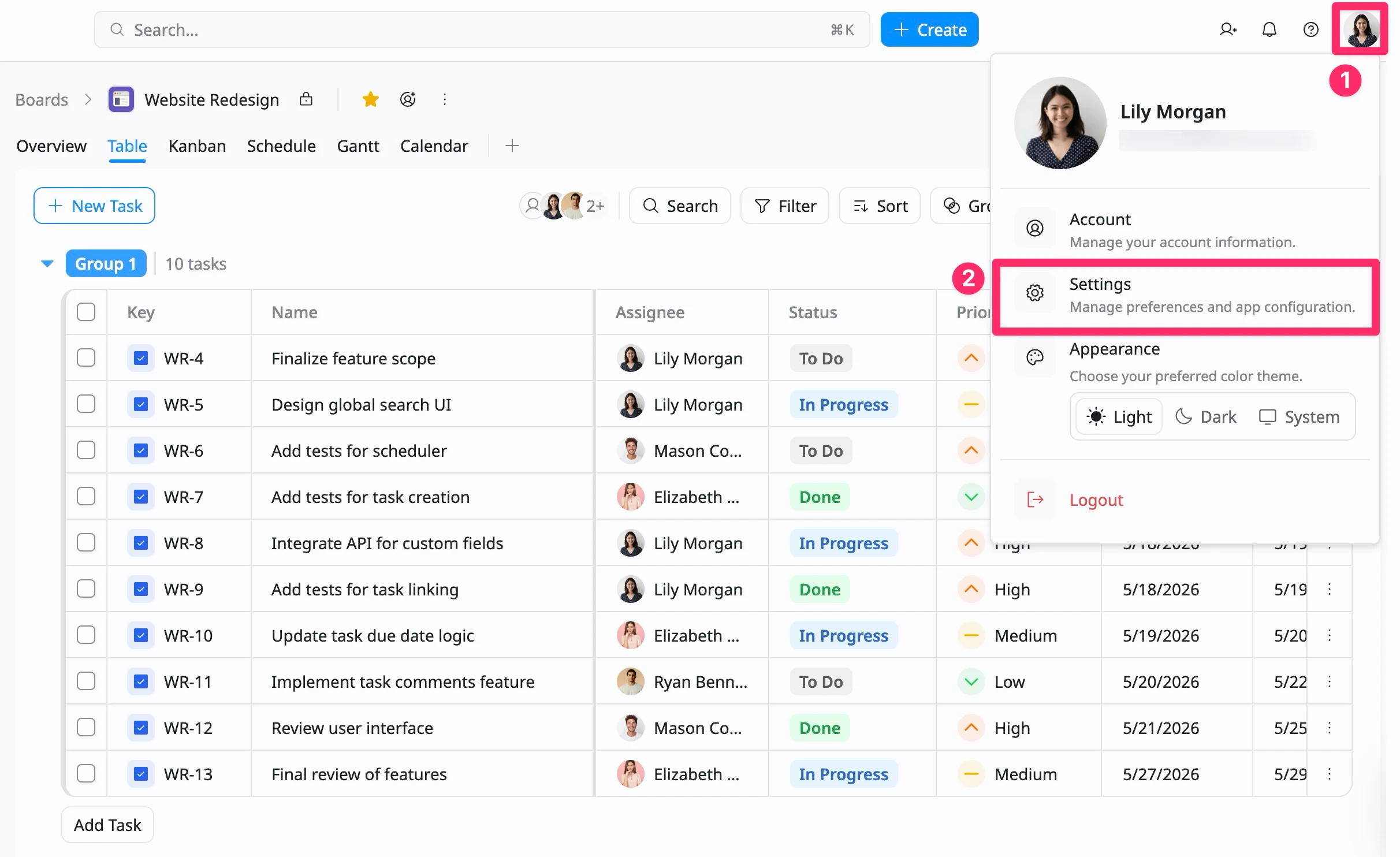Click Add Task below the table
The height and width of the screenshot is (857, 1400).
pos(107,825)
